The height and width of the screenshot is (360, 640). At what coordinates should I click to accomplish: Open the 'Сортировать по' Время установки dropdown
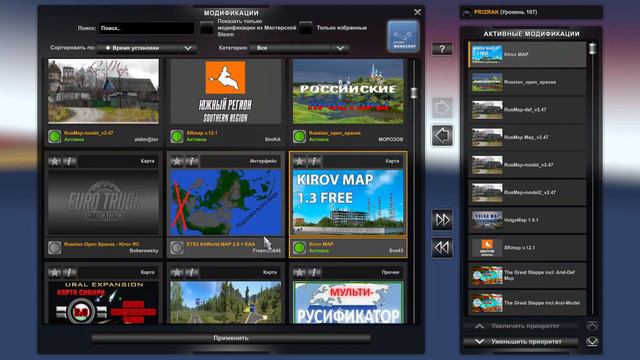coord(147,48)
